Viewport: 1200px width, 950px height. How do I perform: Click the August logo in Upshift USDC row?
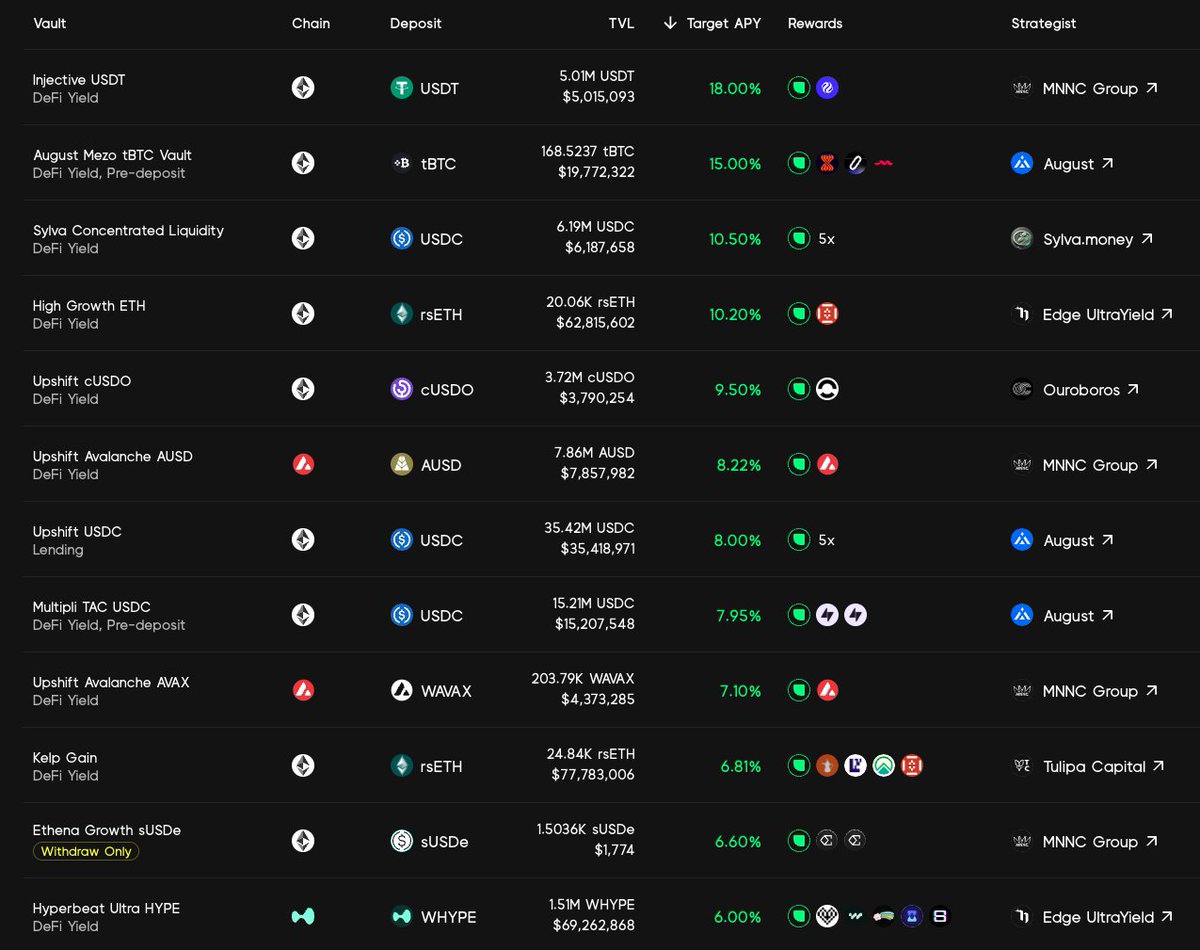tap(1021, 540)
